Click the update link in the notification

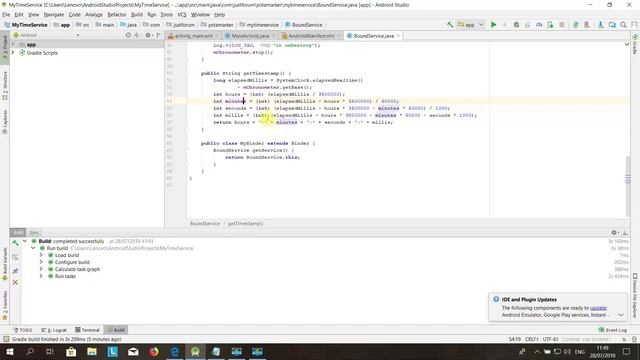click(598, 308)
